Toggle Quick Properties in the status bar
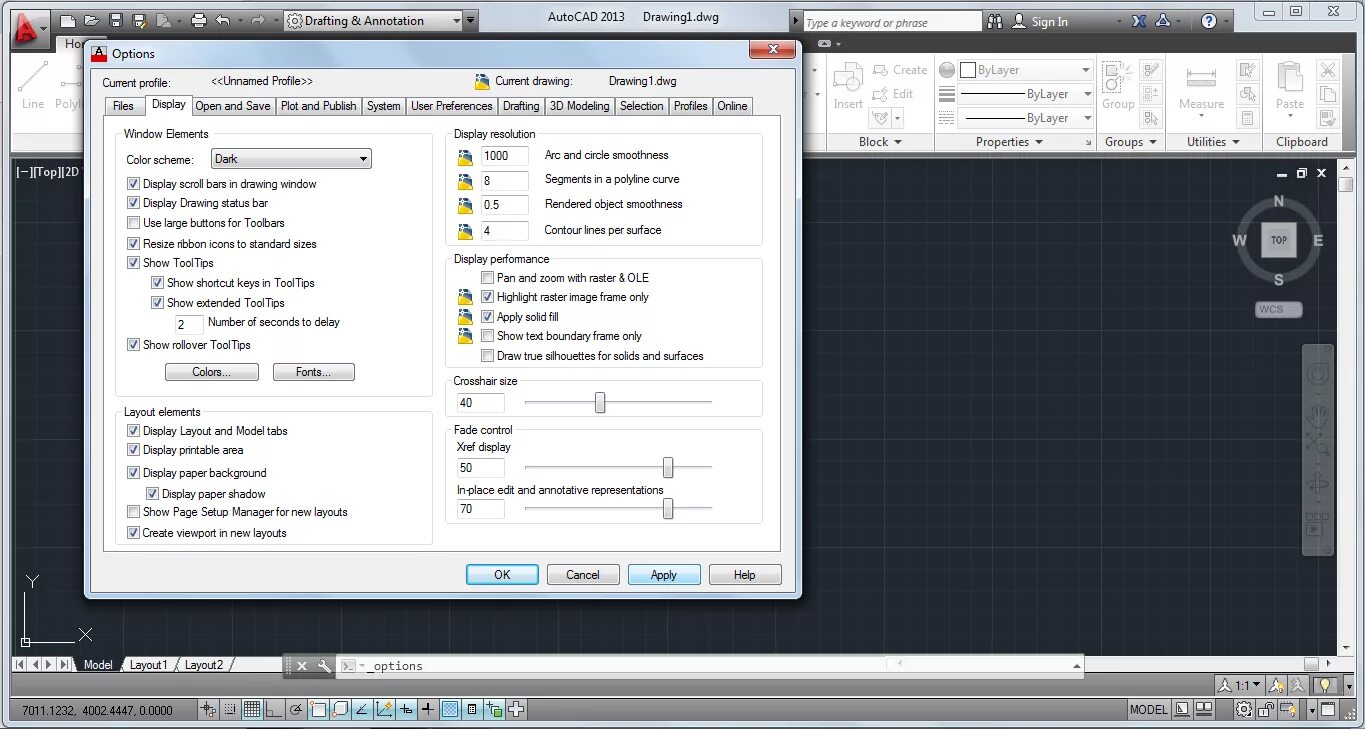 (472, 710)
